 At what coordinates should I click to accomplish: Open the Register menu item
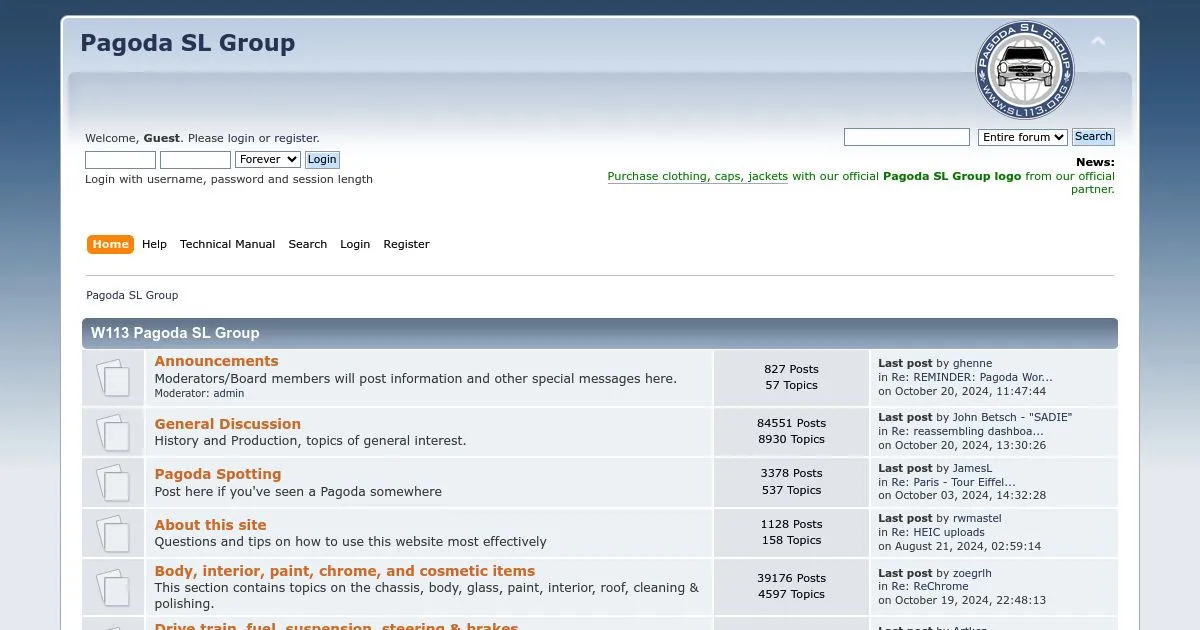pyautogui.click(x=406, y=244)
